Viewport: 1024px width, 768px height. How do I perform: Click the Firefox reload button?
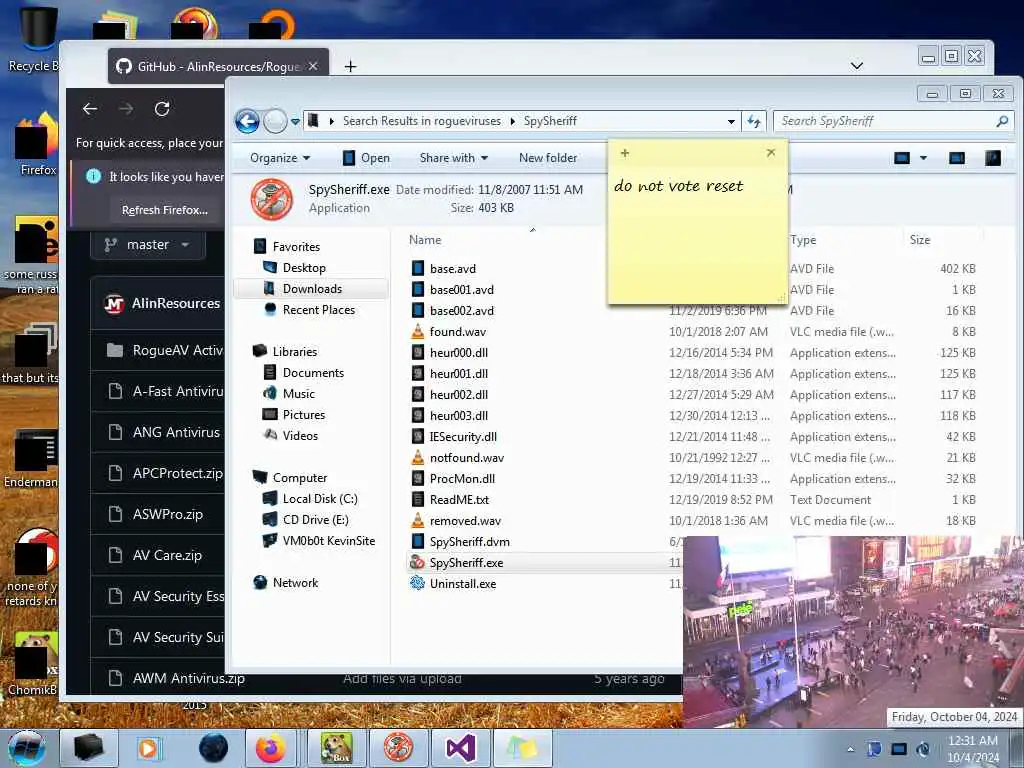[162, 108]
